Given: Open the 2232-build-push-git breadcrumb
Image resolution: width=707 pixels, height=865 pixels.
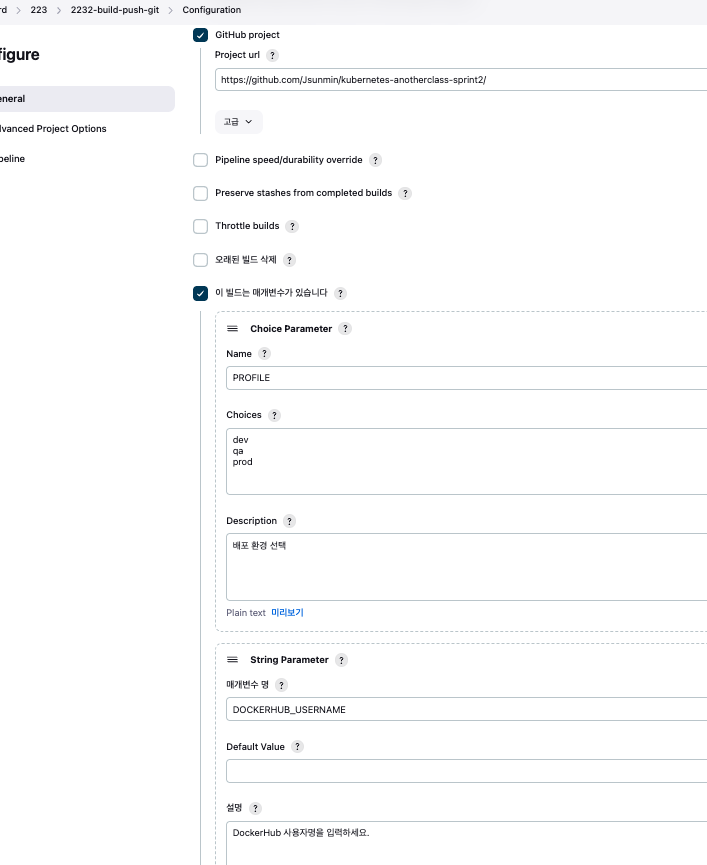Looking at the screenshot, I should 115,10.
